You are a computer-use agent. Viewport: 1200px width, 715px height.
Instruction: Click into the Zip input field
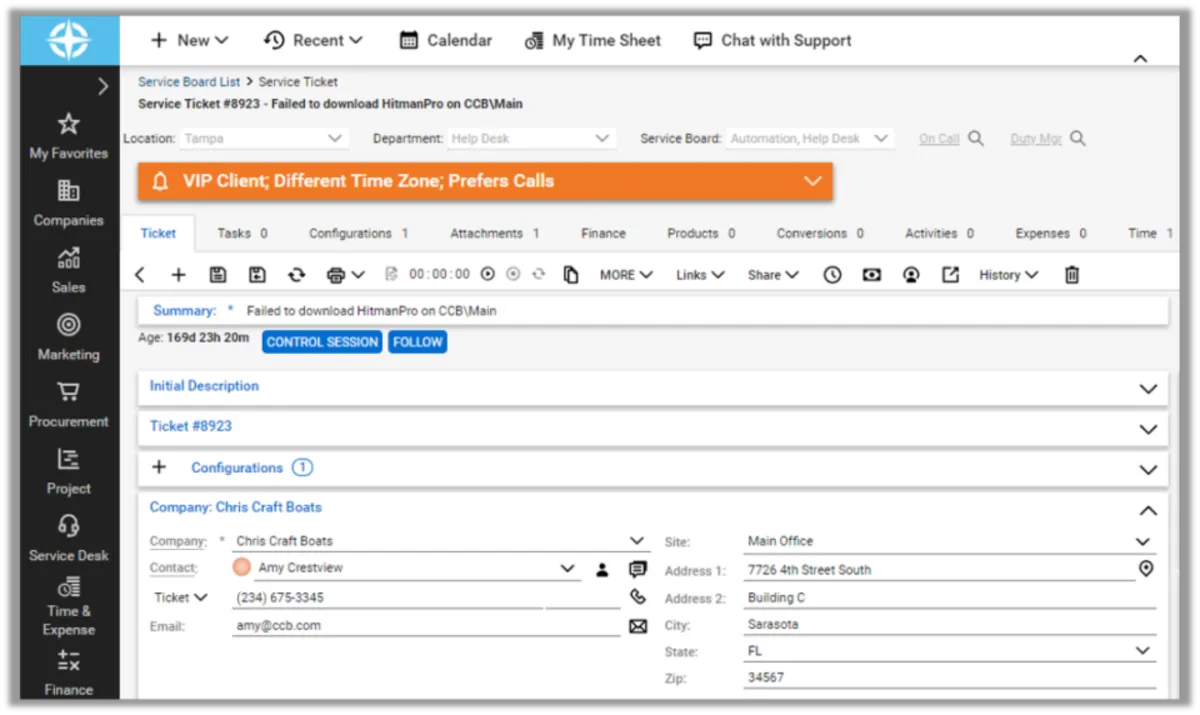point(948,678)
